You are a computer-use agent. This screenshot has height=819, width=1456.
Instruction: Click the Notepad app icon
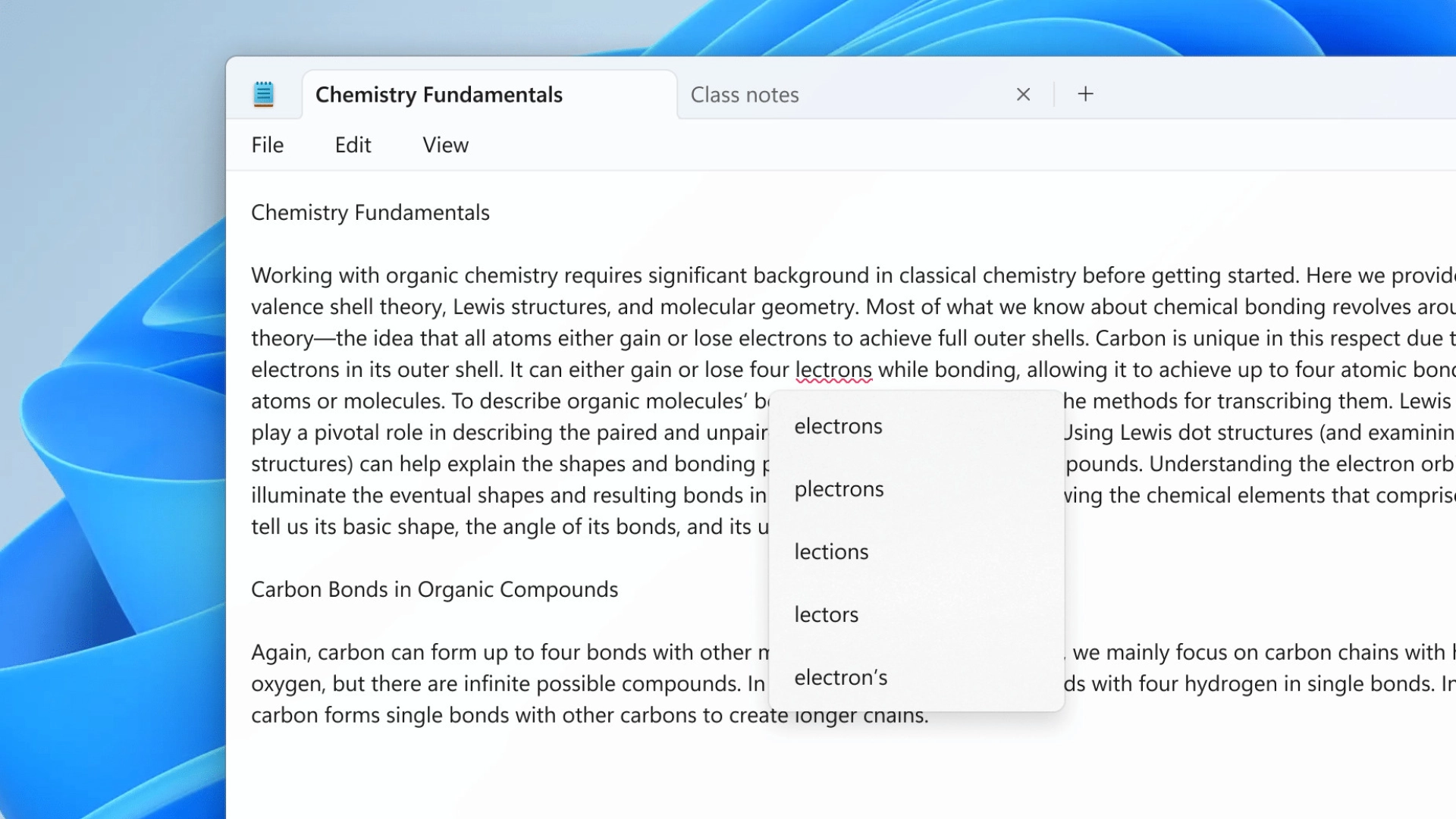pyautogui.click(x=263, y=94)
